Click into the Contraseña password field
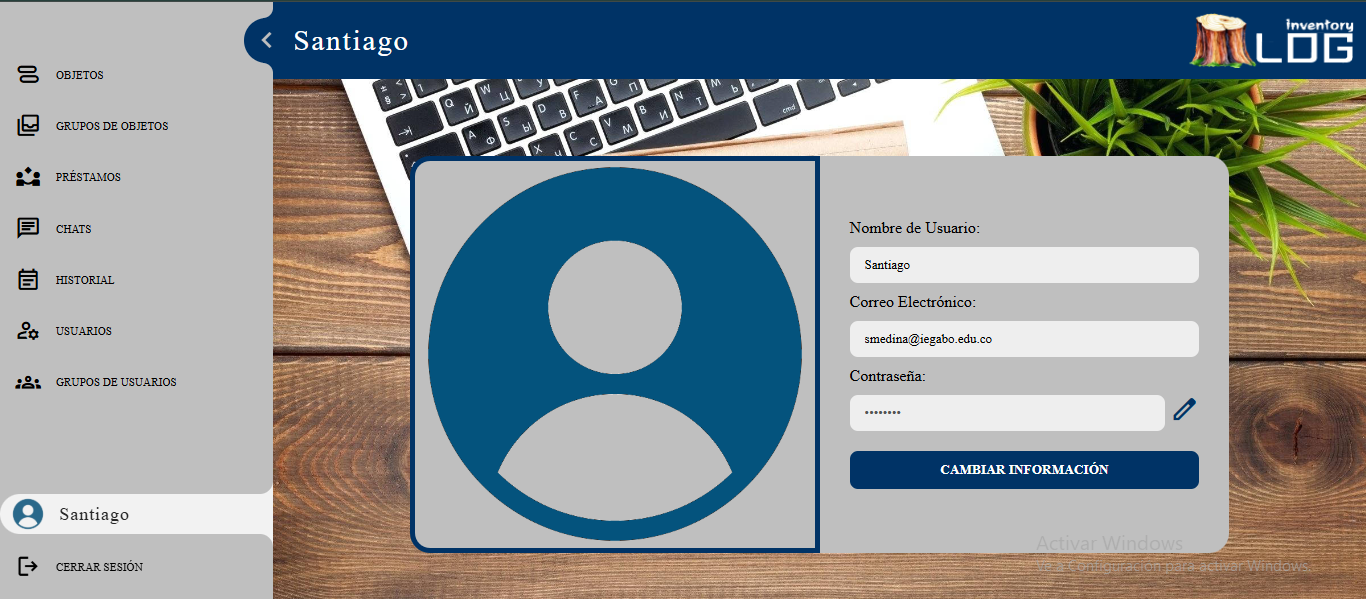This screenshot has width=1366, height=599. coord(1006,413)
